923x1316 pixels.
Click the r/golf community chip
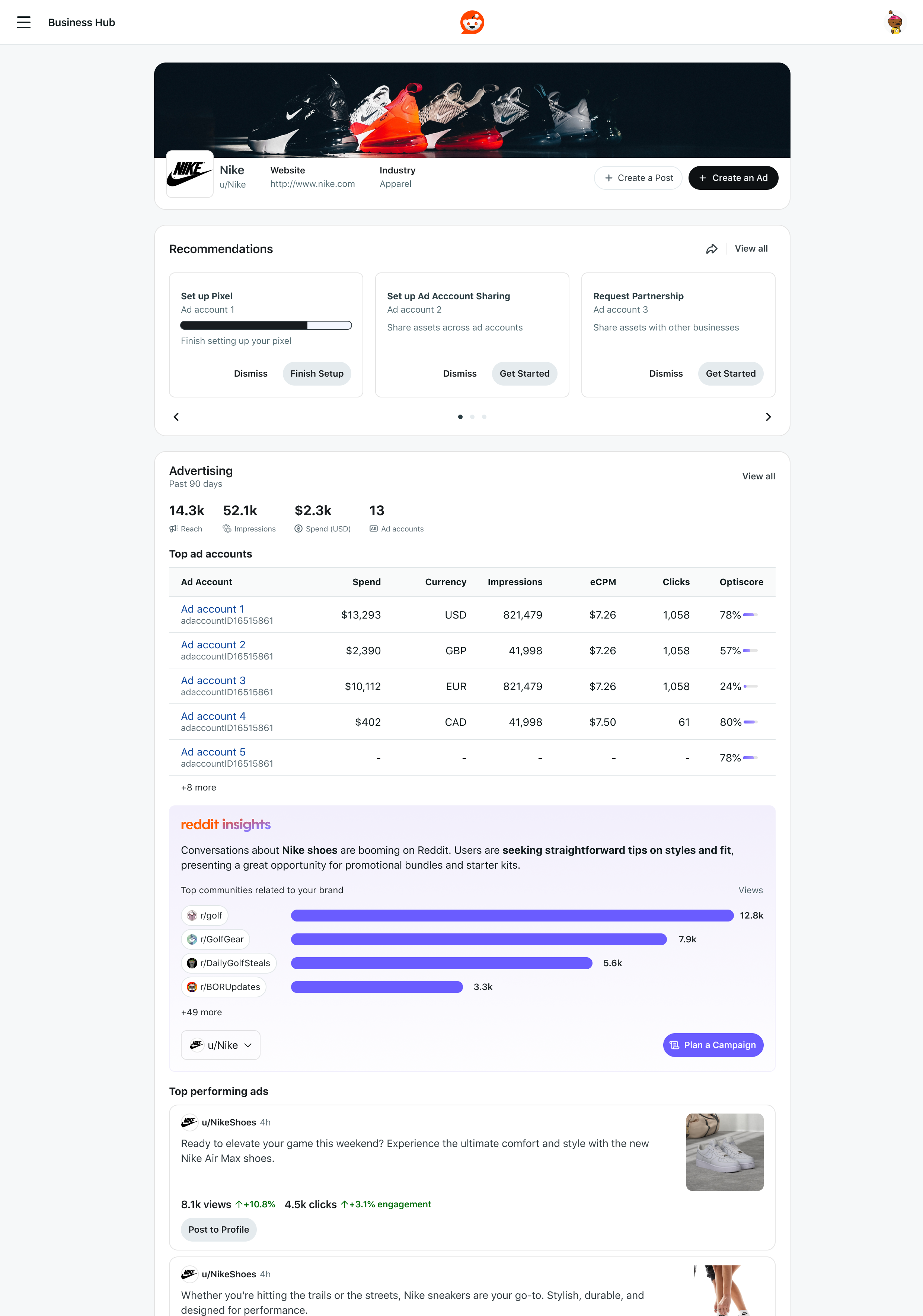click(x=205, y=915)
